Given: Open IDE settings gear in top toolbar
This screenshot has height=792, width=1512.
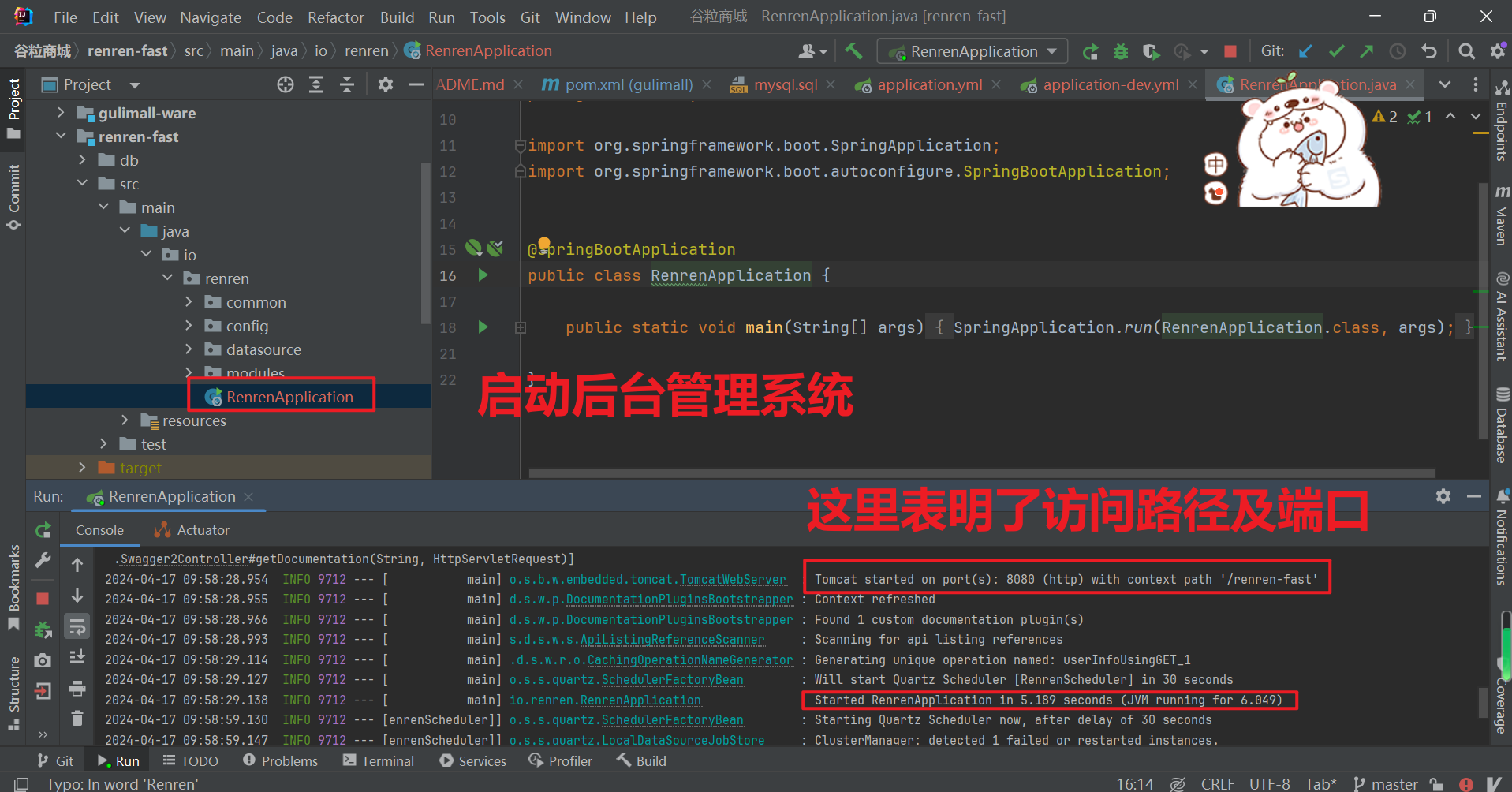Looking at the screenshot, I should [x=1497, y=51].
